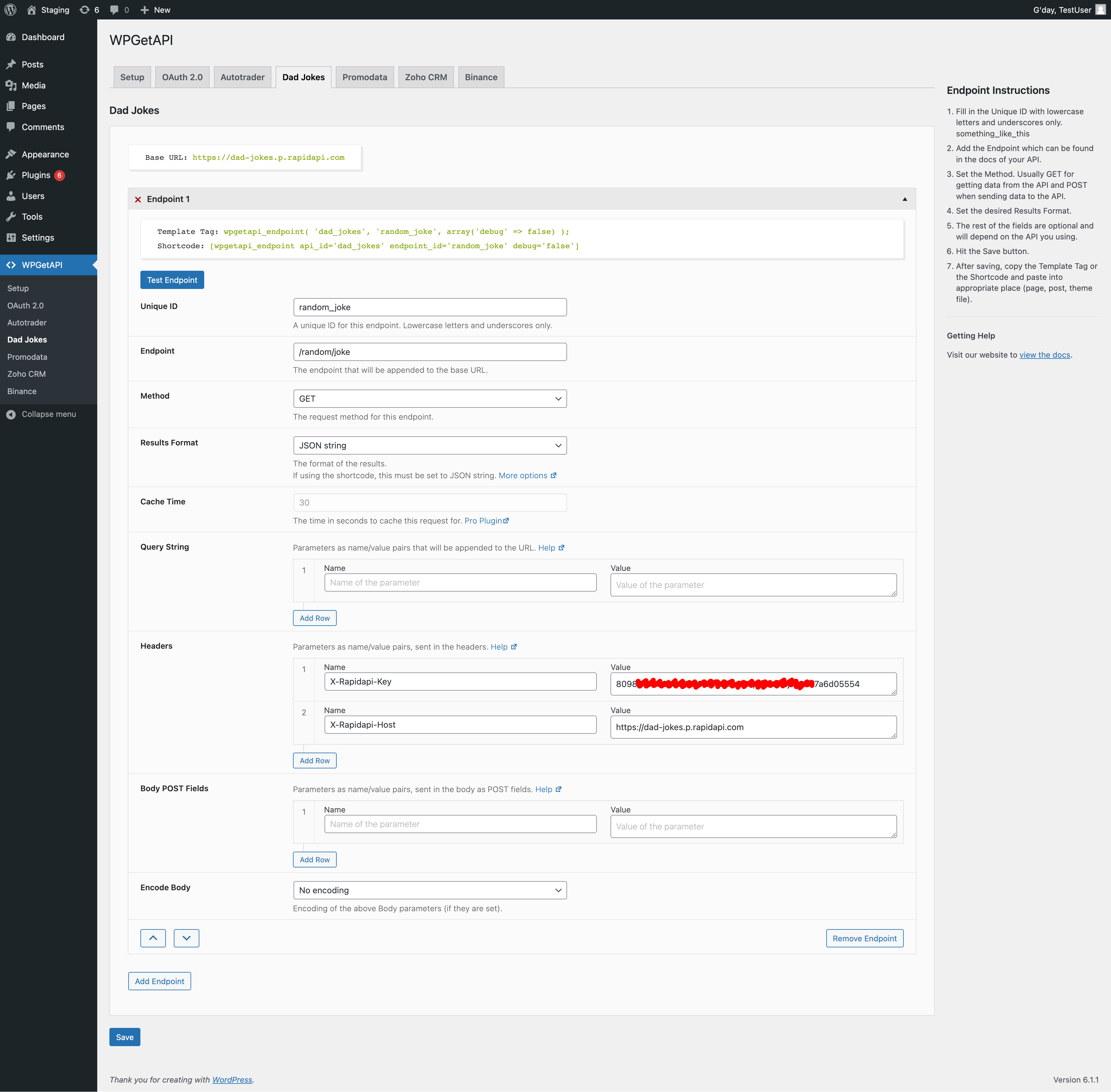Image resolution: width=1111 pixels, height=1092 pixels.
Task: Click the red X beside Endpoint 1
Action: 138,200
